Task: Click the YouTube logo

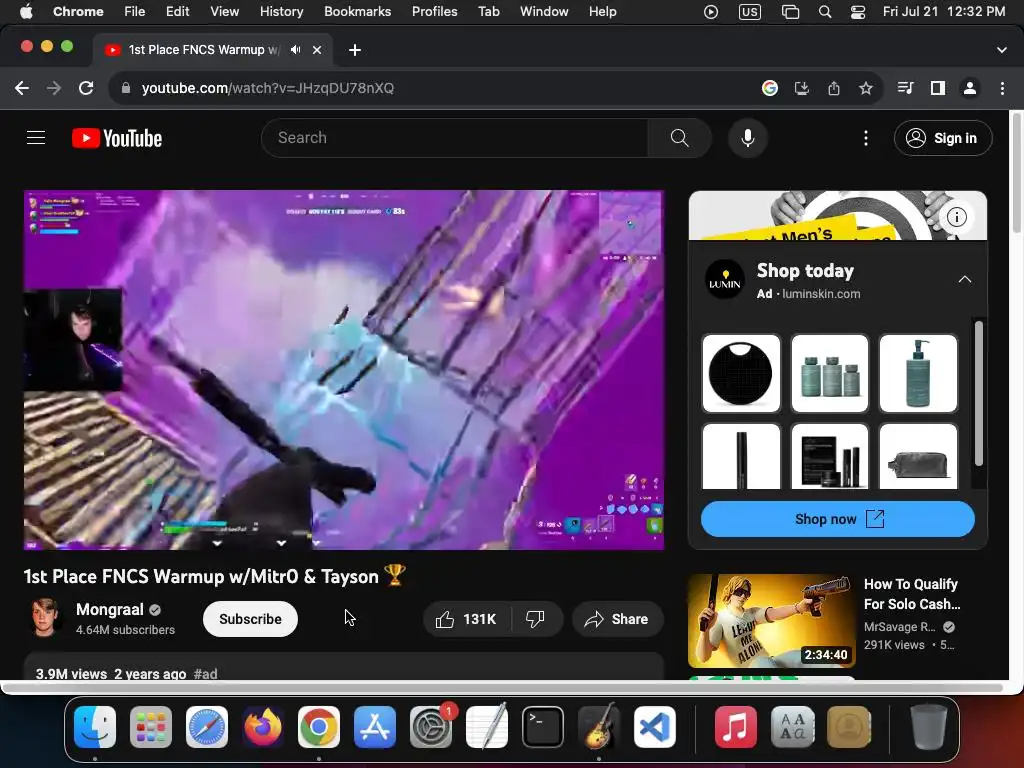Action: pos(117,138)
